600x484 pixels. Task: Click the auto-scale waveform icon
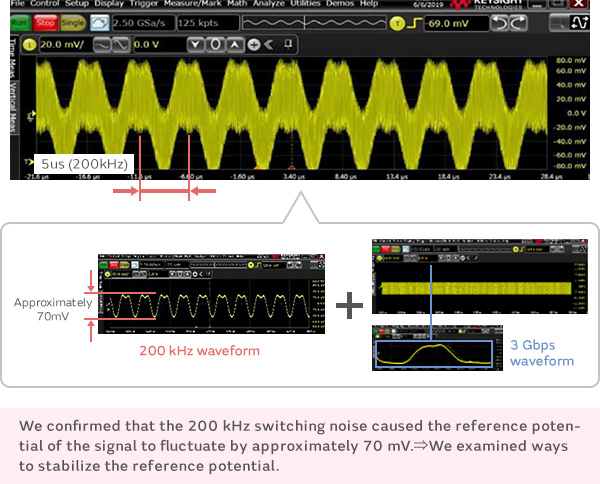[x=100, y=21]
